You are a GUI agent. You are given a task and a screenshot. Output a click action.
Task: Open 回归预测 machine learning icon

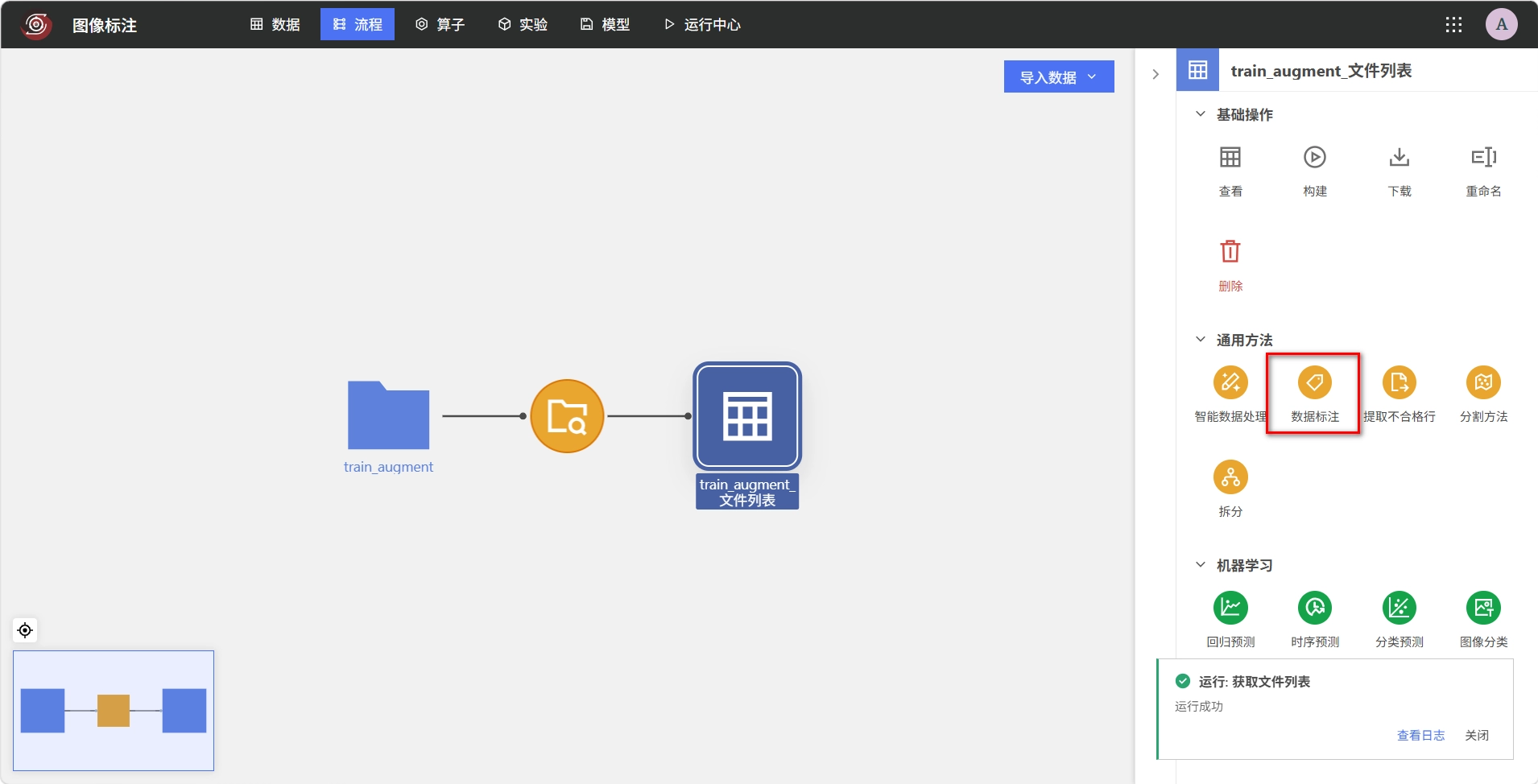tap(1230, 608)
